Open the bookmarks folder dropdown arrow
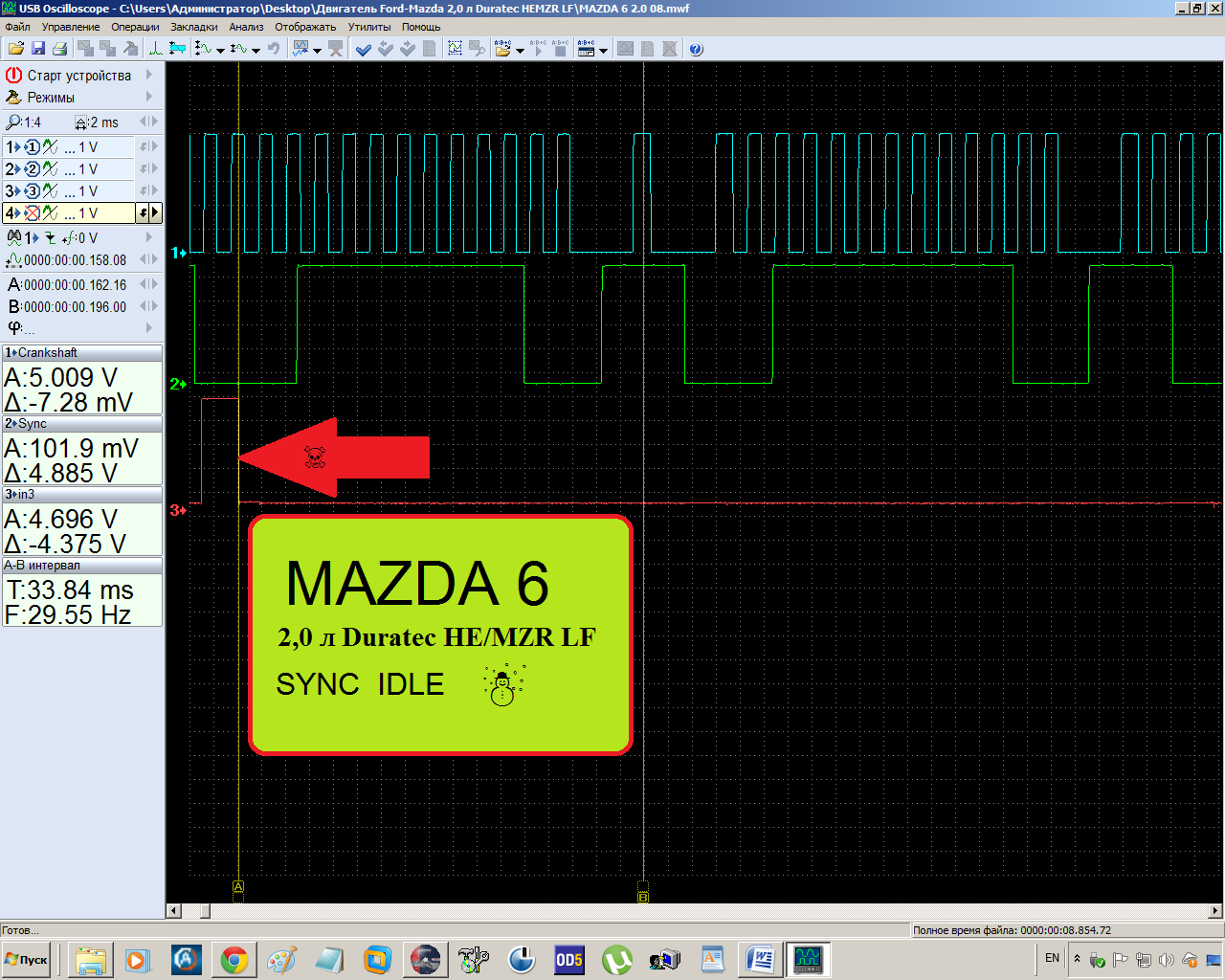This screenshot has height=980, width=1225. (x=520, y=50)
